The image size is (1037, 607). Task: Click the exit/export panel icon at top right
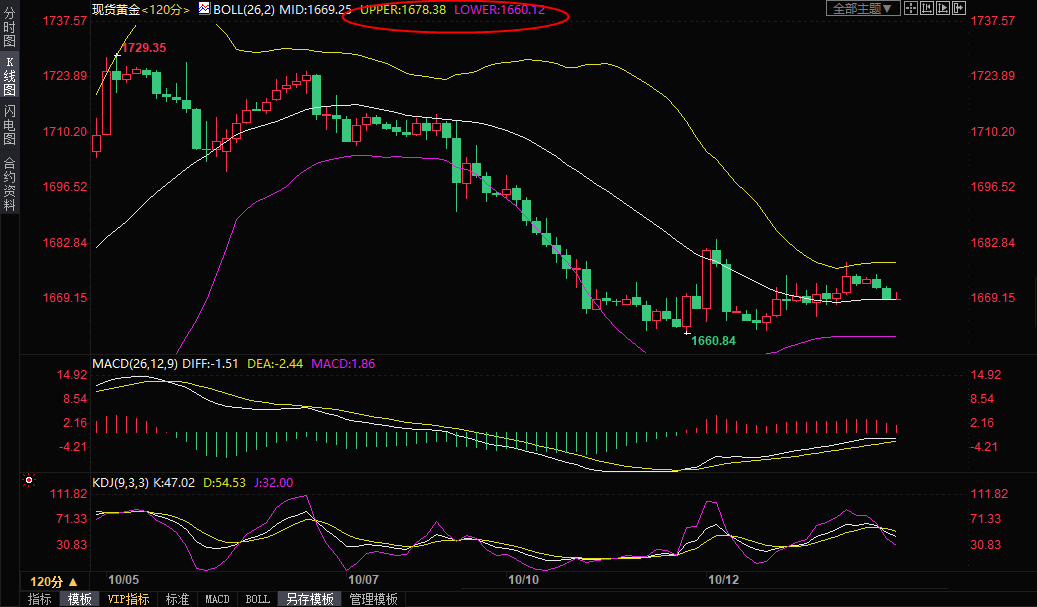pyautogui.click(x=959, y=8)
